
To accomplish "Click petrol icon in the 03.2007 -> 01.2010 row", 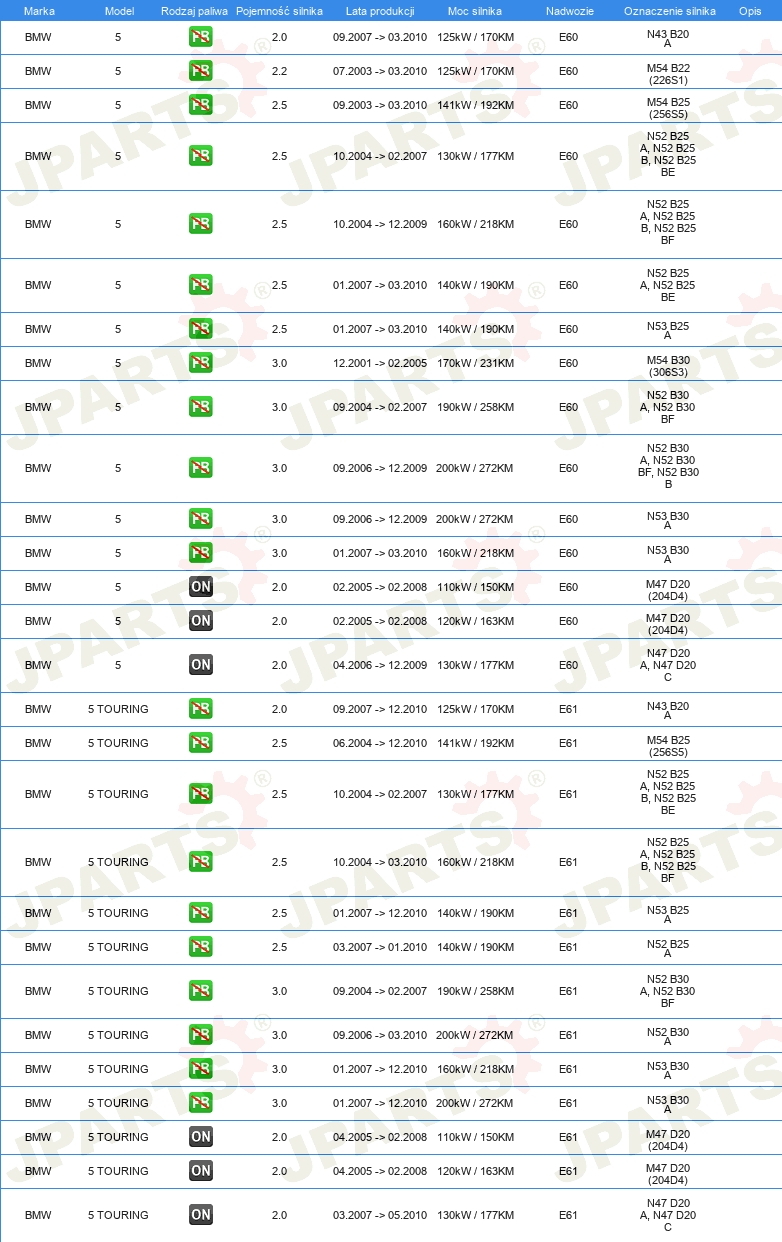I will click(200, 947).
